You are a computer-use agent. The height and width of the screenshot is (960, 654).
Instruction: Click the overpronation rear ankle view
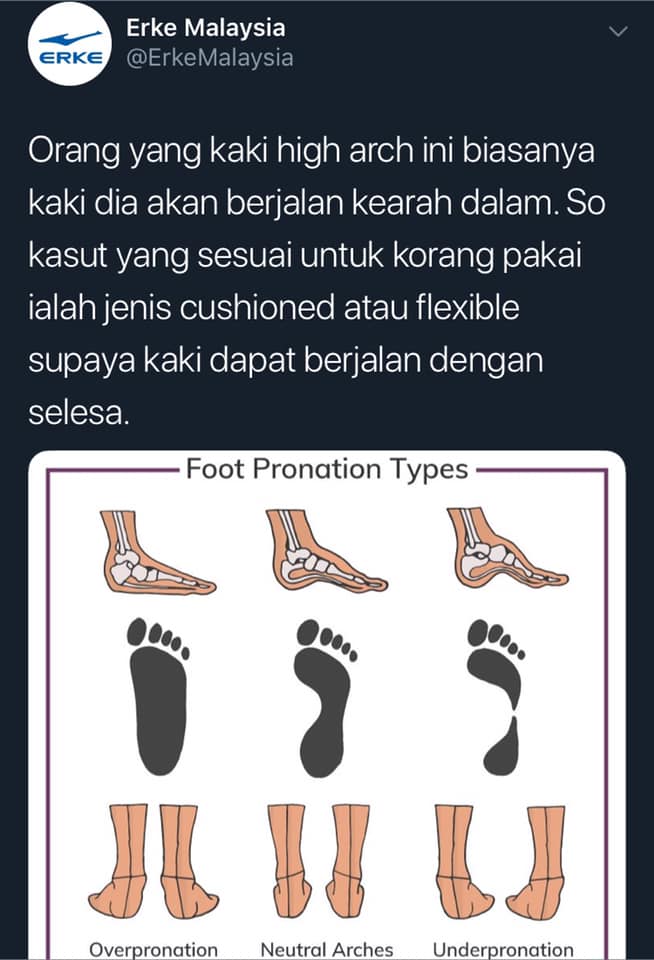coord(153,862)
